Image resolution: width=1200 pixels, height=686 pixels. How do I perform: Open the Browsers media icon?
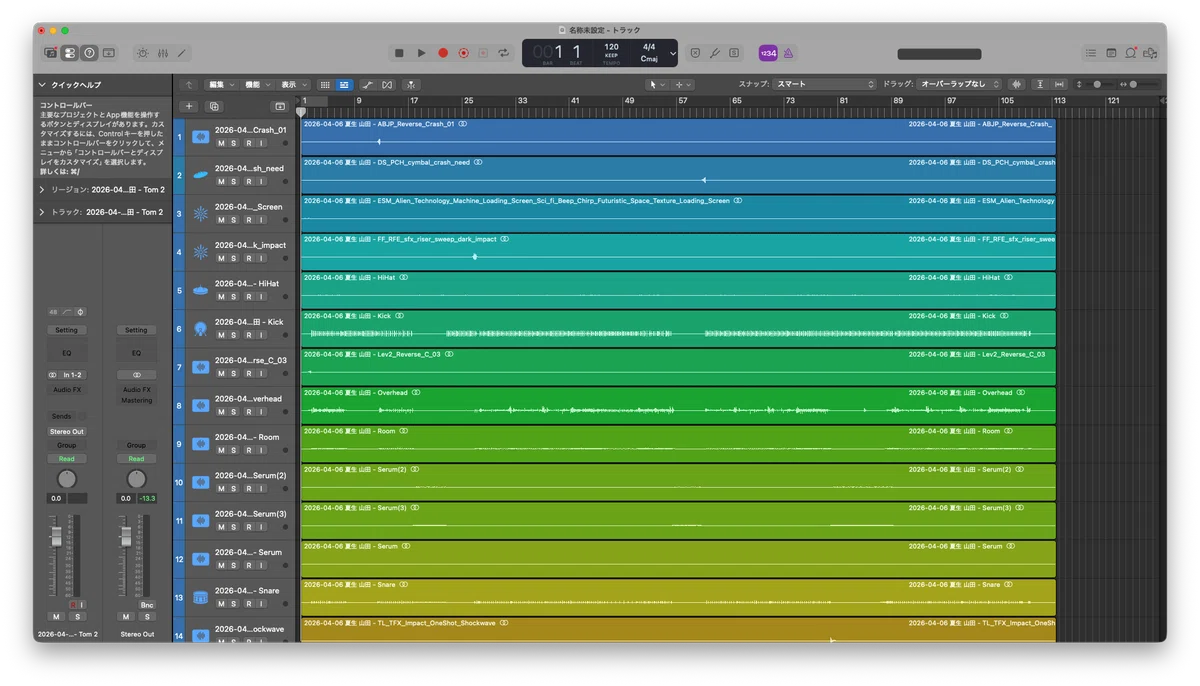point(1150,53)
